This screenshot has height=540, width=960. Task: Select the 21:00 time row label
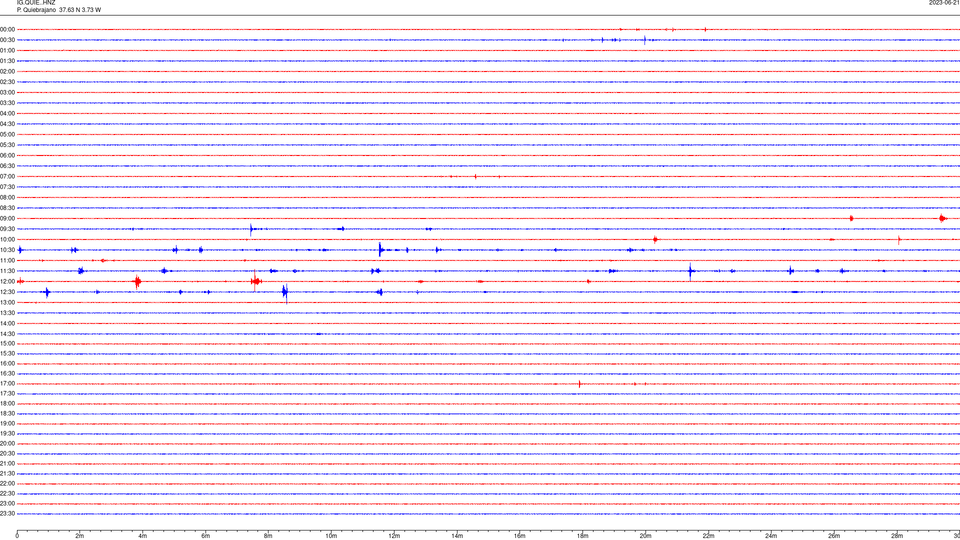point(7,463)
